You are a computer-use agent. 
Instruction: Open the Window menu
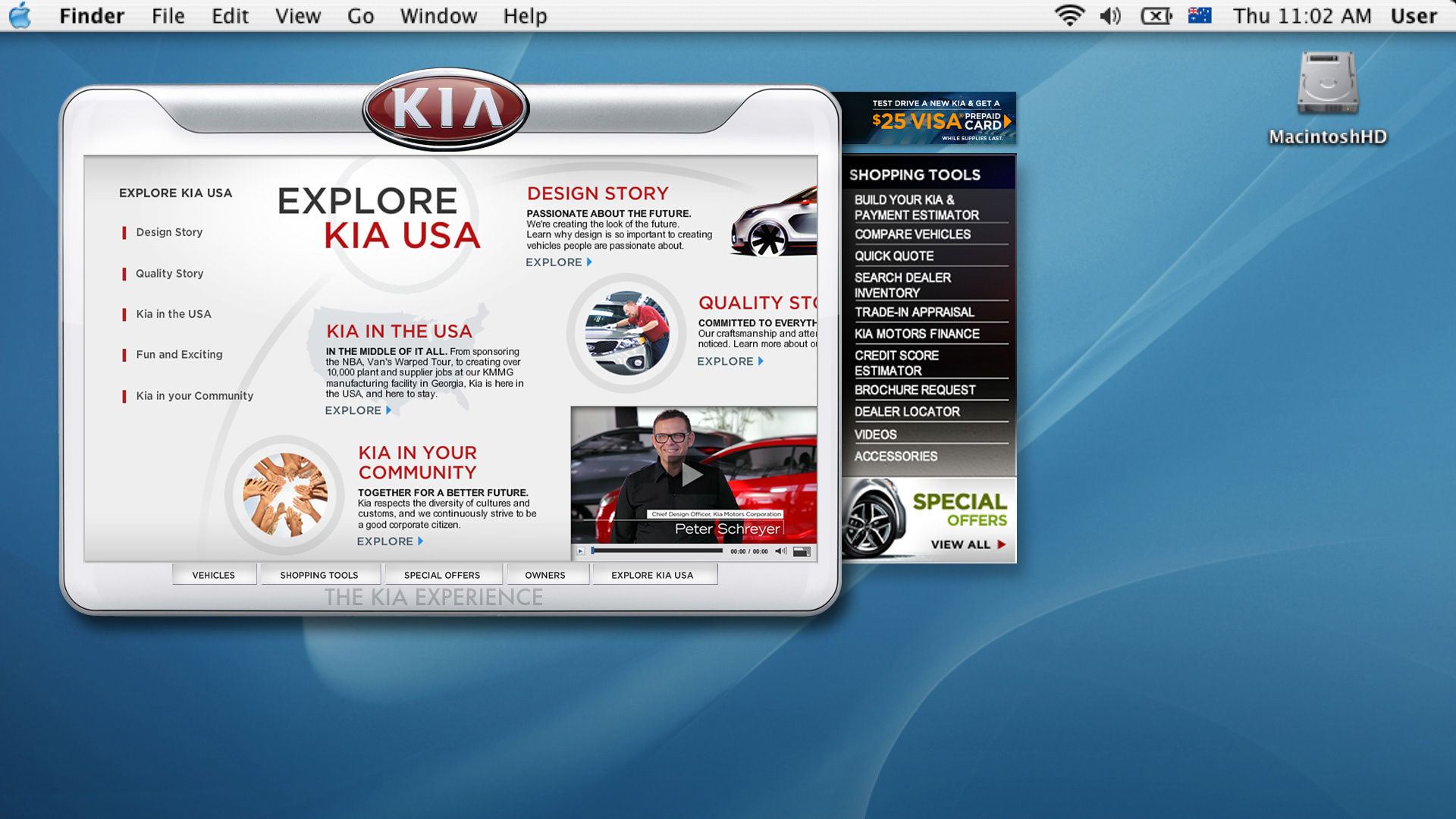(x=438, y=16)
